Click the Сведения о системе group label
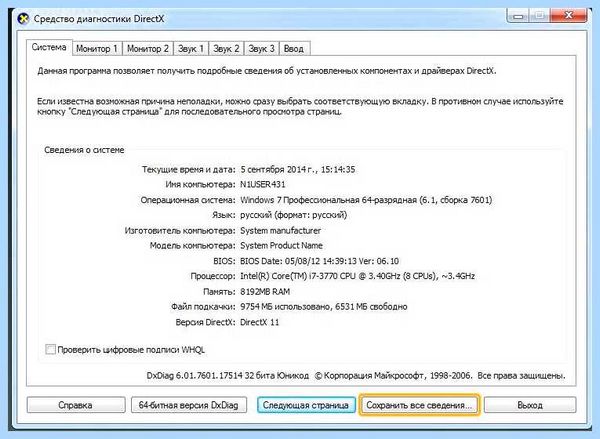Image resolution: width=600 pixels, height=439 pixels. pos(84,150)
